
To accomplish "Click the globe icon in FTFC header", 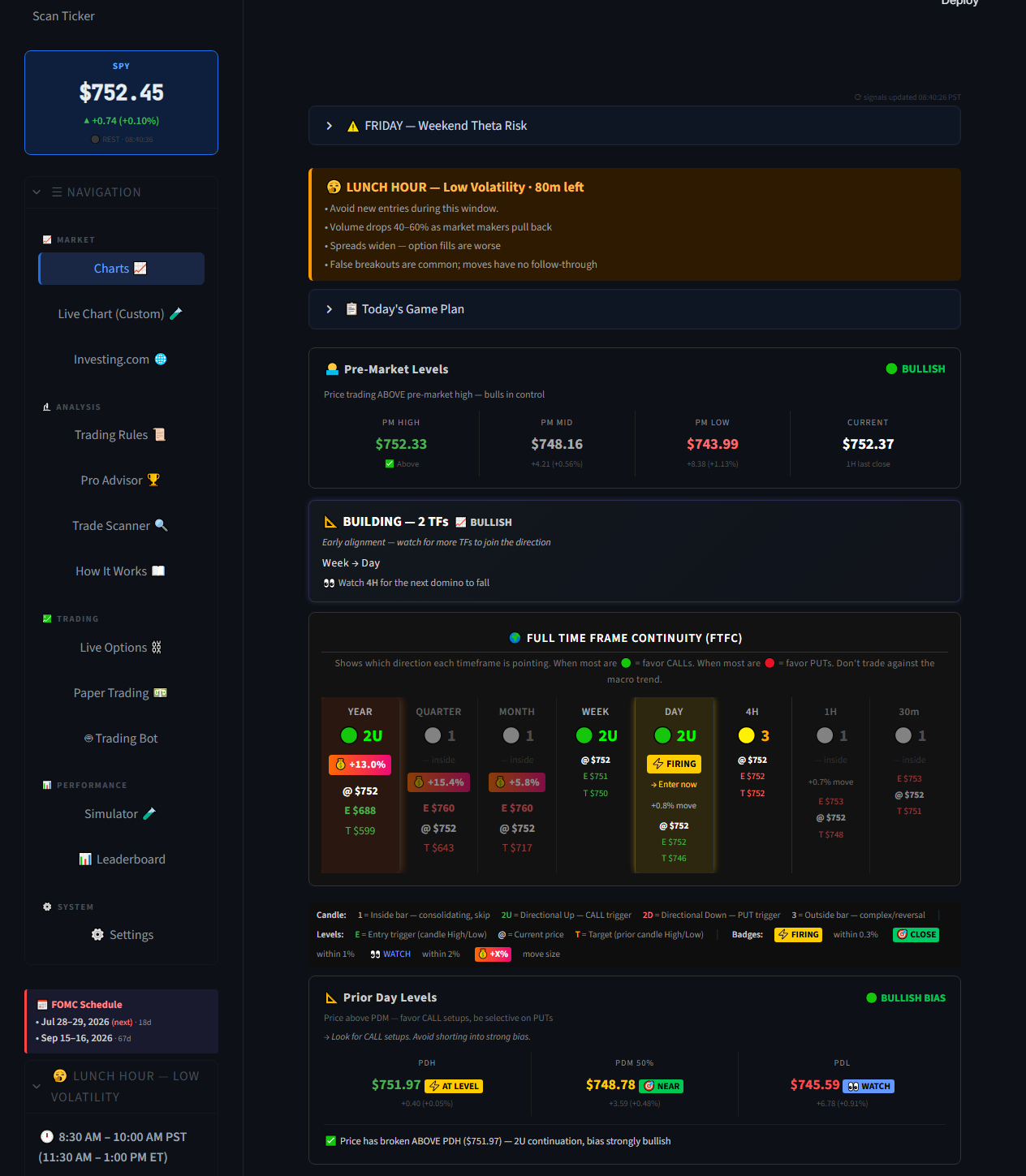I will [x=515, y=638].
